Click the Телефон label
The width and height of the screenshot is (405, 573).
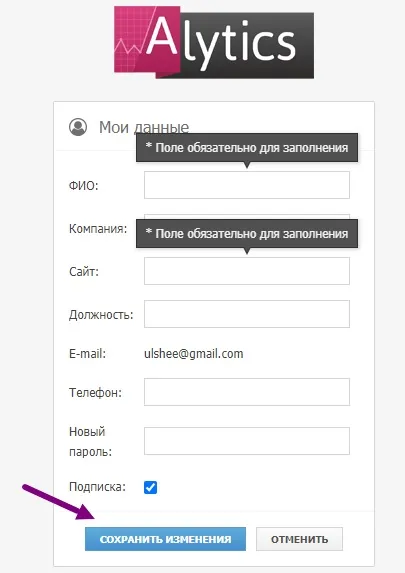tap(95, 393)
